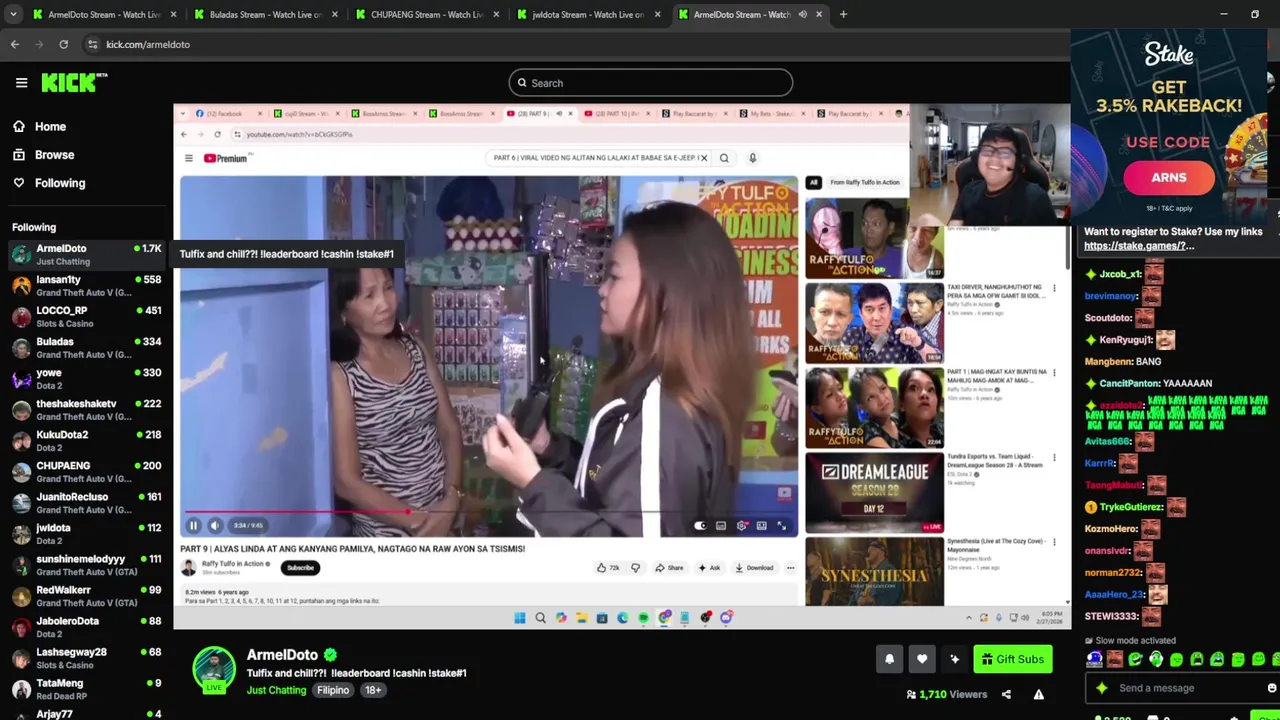This screenshot has height=720, width=1280.
Task: Open settings gear in streamed YouTube player
Action: 741,526
